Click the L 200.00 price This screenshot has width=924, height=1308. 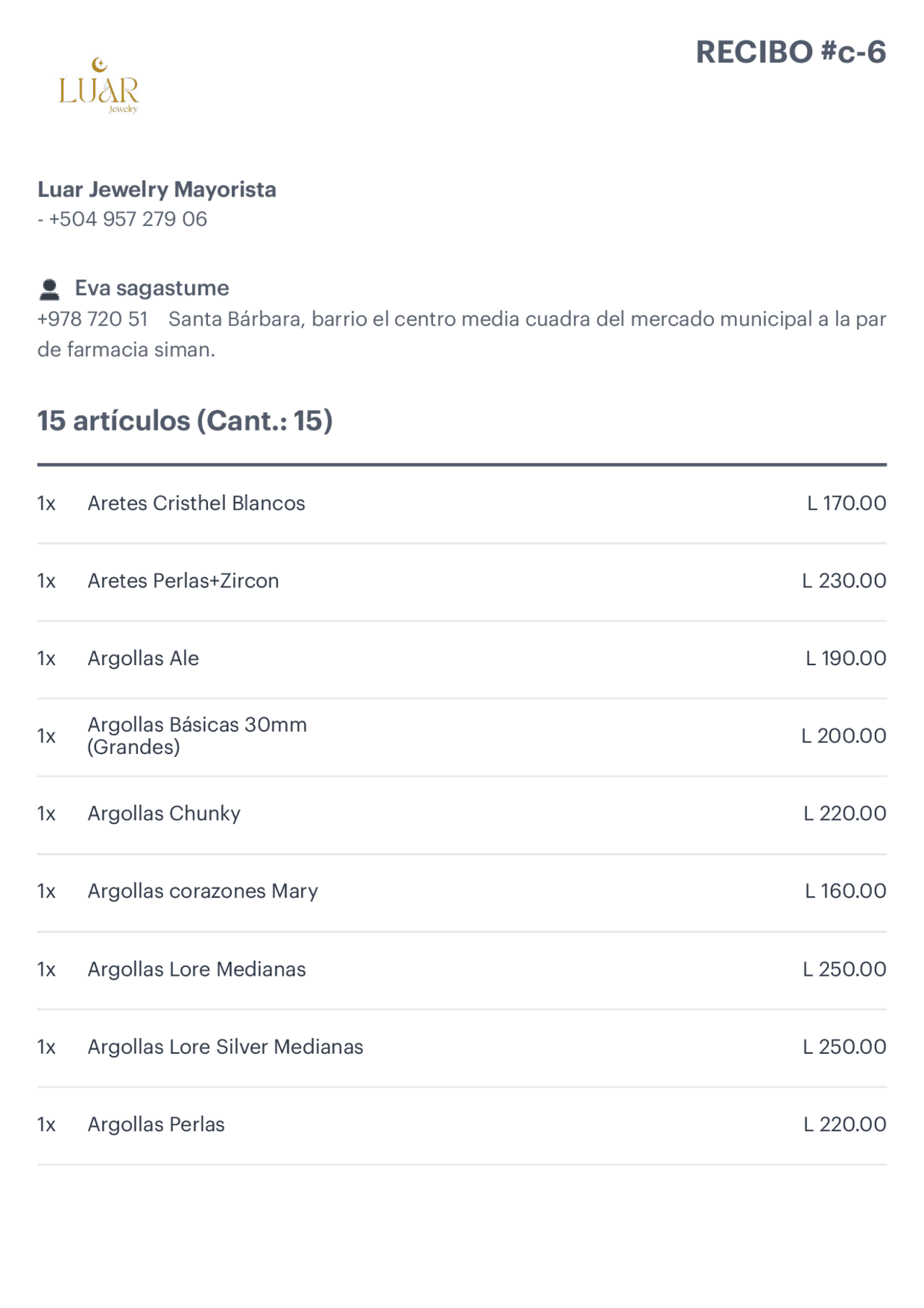(x=843, y=736)
